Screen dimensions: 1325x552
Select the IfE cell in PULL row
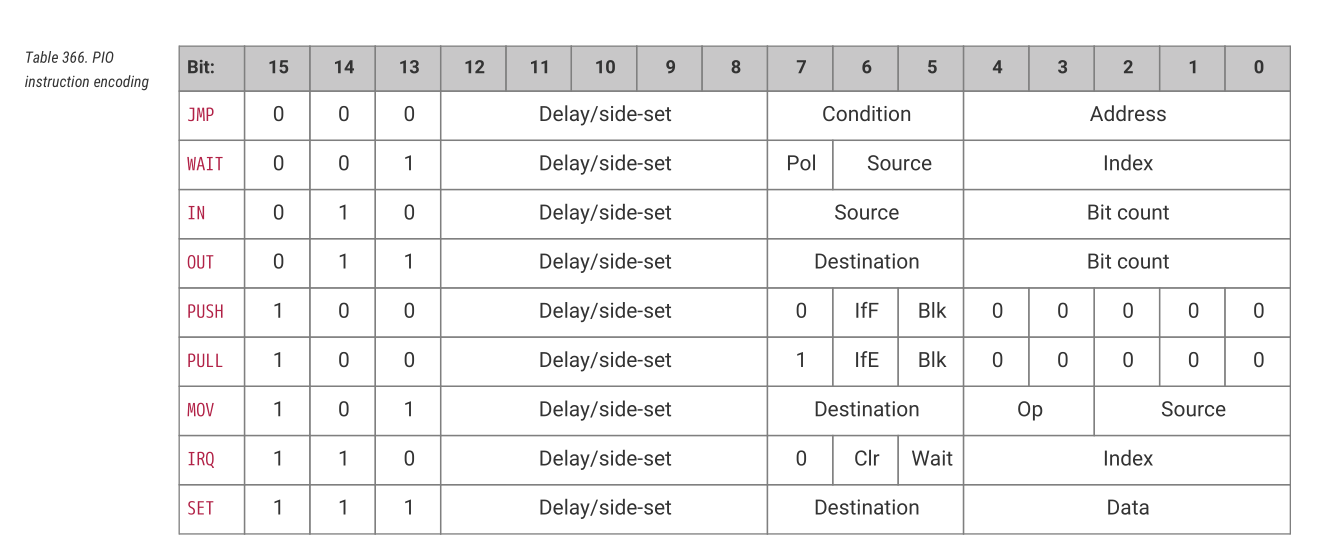point(866,360)
